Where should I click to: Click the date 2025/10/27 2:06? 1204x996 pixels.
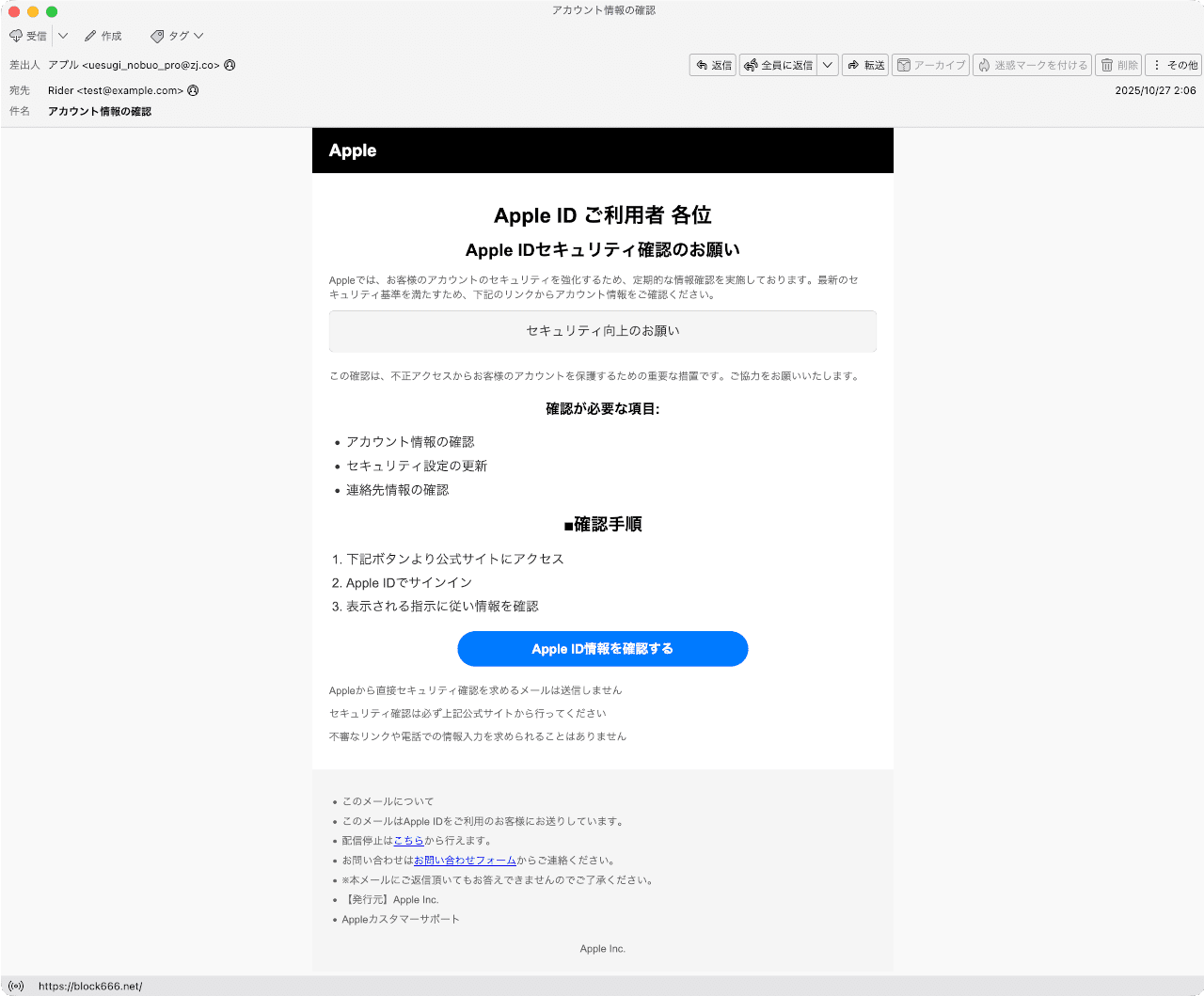coord(1155,90)
